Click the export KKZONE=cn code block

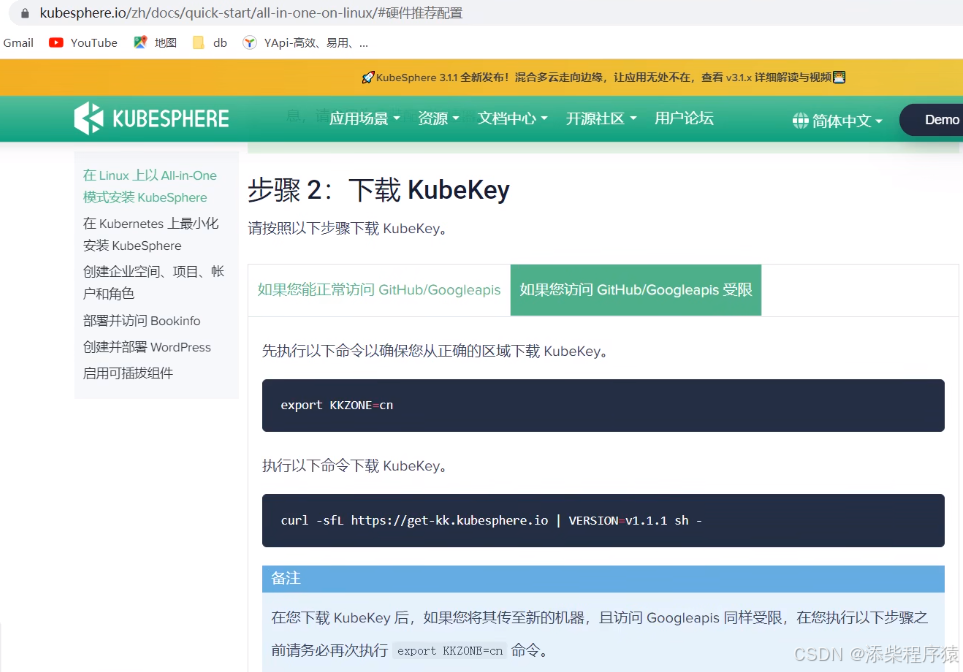coord(603,405)
